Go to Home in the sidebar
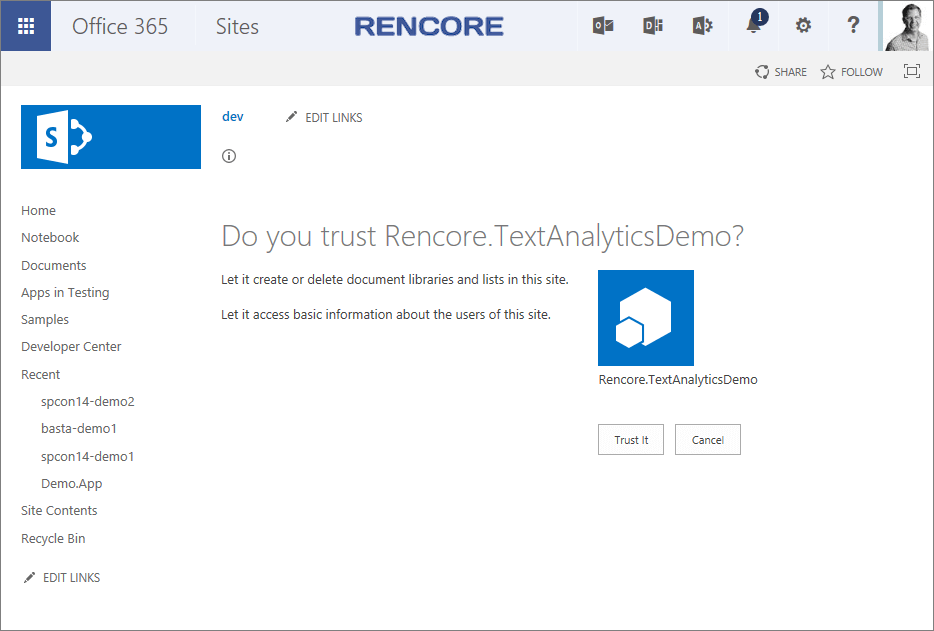934x631 pixels. click(38, 210)
